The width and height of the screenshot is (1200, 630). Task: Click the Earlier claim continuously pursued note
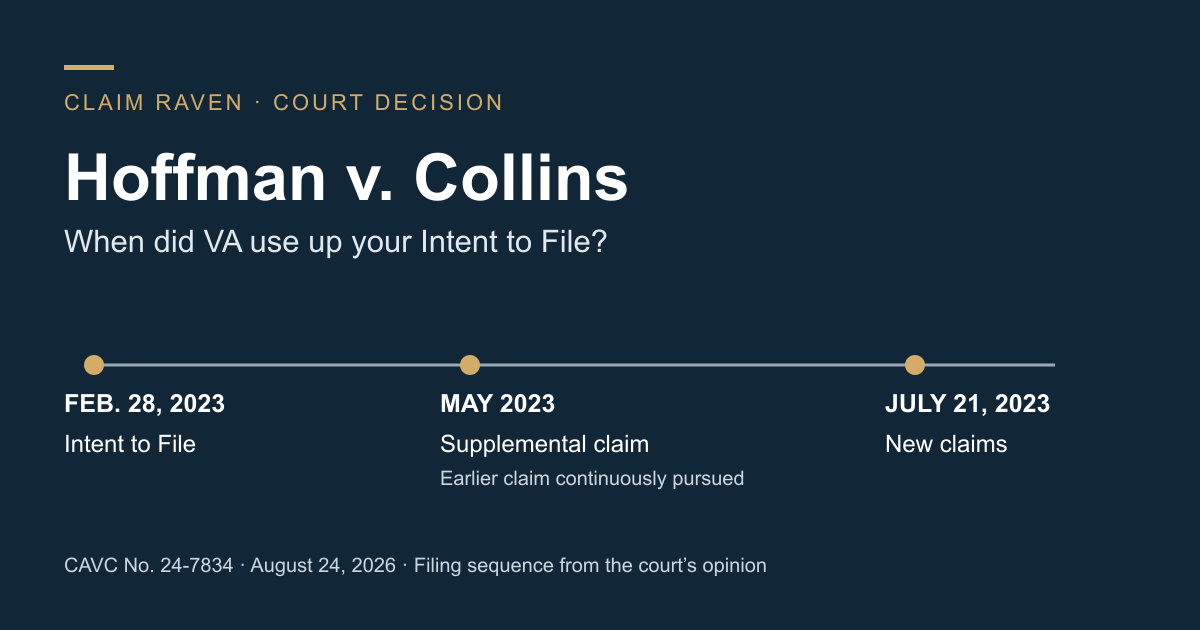click(592, 478)
